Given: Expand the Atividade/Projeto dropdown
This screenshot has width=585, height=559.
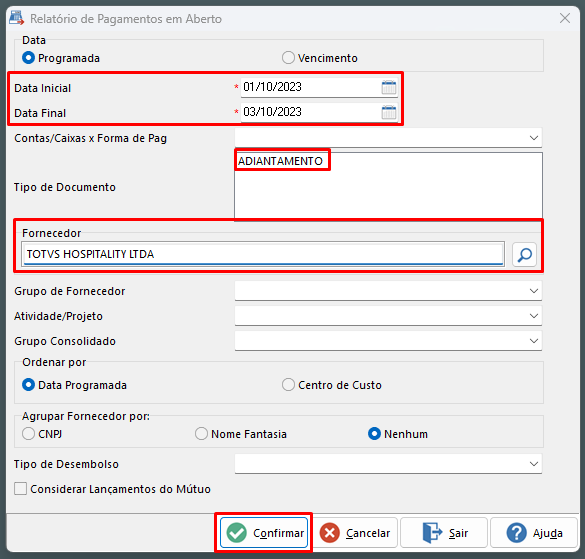Looking at the screenshot, I should 534,316.
